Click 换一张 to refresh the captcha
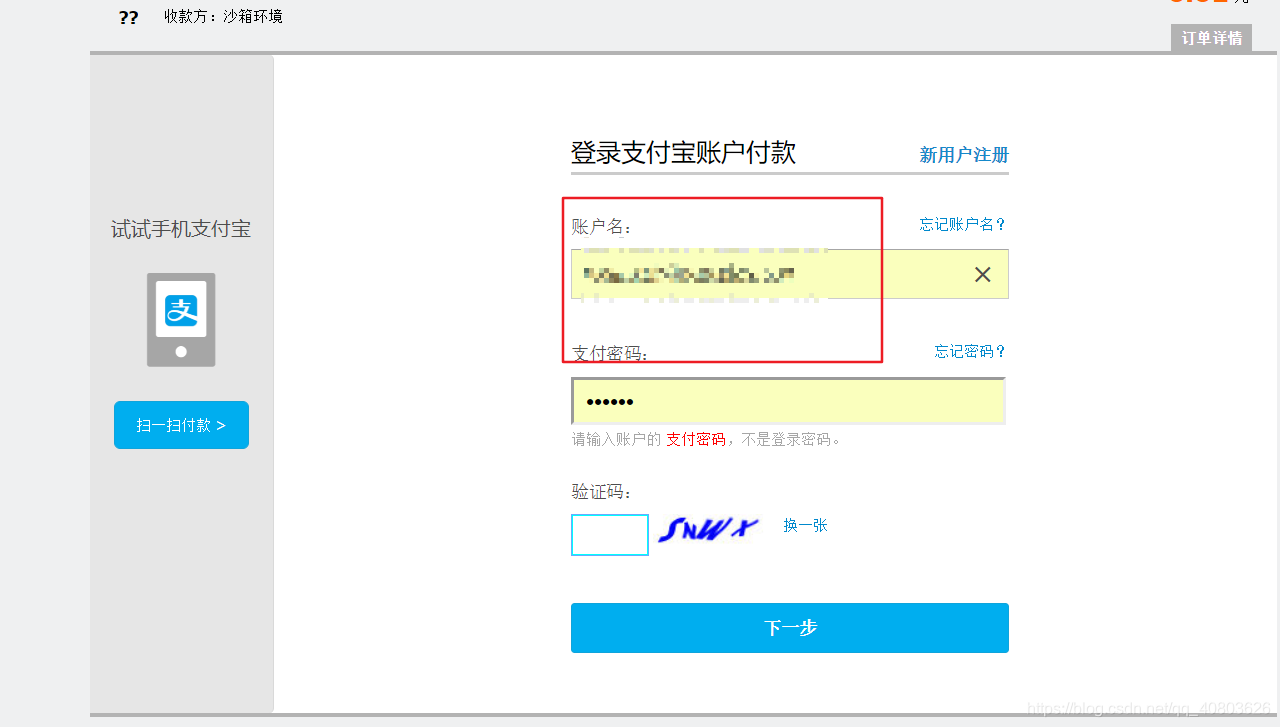Screen dimensions: 1280x727 click(805, 525)
